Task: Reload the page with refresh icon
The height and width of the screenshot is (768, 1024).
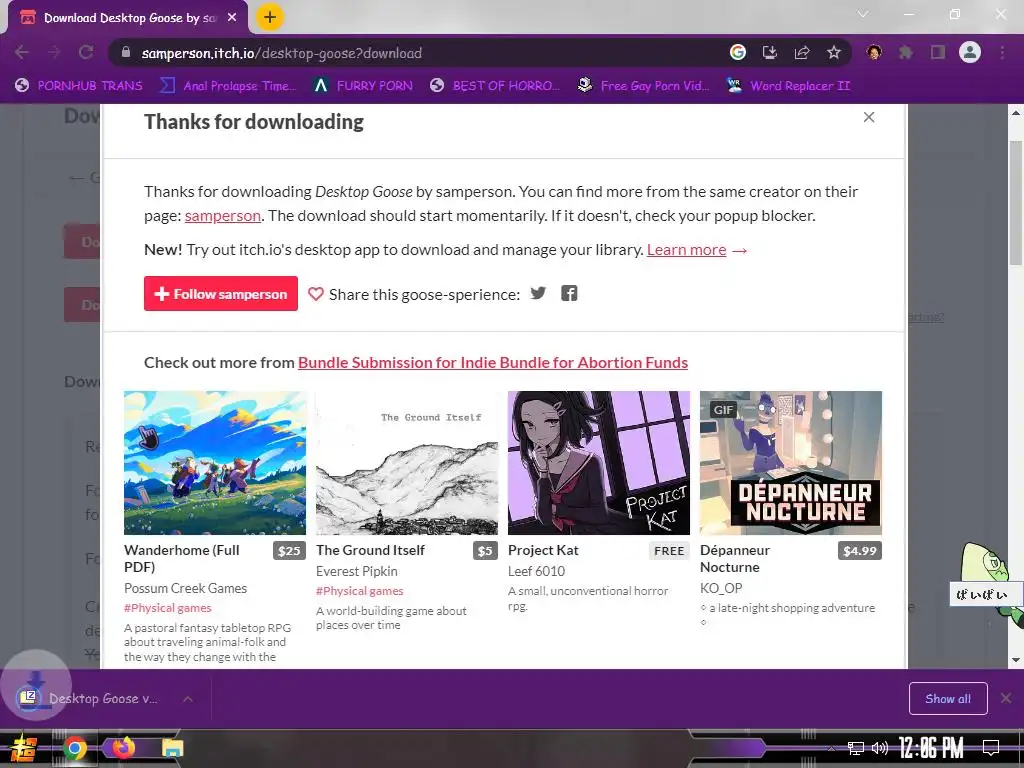Action: point(86,52)
